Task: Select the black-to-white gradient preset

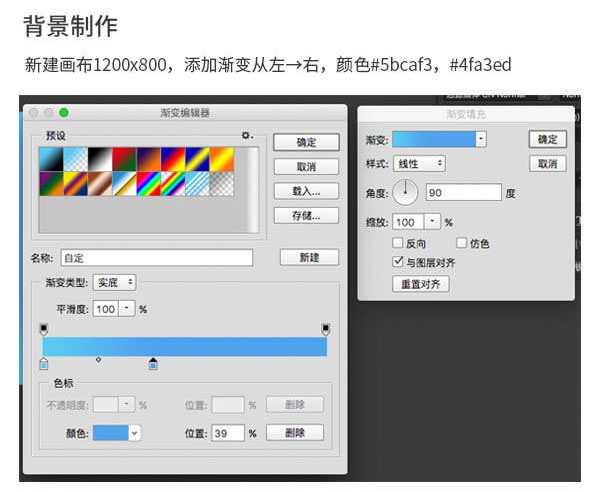Action: (100, 159)
